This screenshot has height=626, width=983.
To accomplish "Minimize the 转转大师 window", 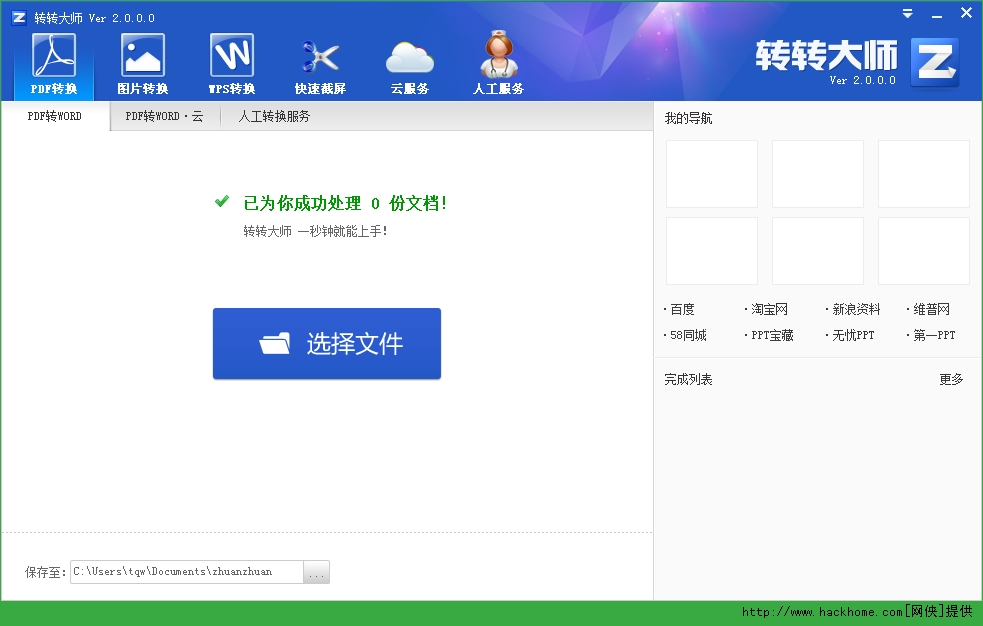I will coord(937,14).
